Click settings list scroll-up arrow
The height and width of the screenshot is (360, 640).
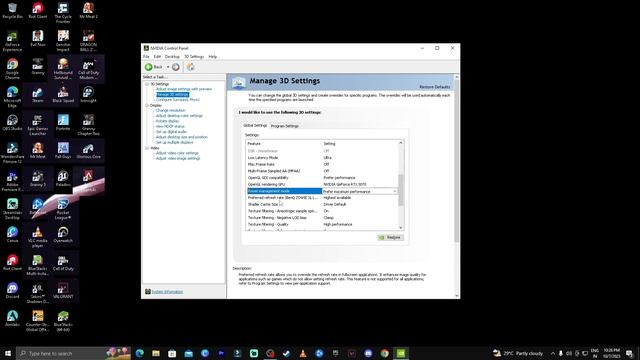pos(400,143)
